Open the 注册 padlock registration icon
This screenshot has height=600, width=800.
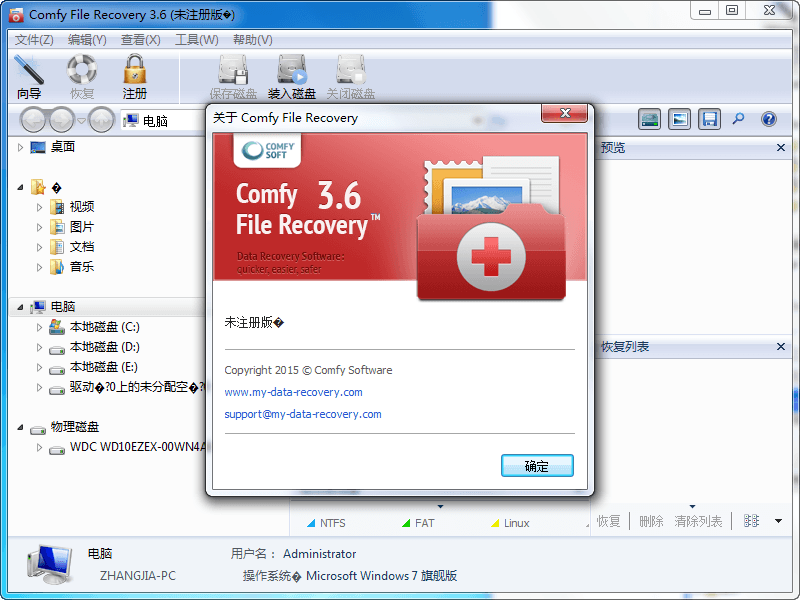coord(135,77)
